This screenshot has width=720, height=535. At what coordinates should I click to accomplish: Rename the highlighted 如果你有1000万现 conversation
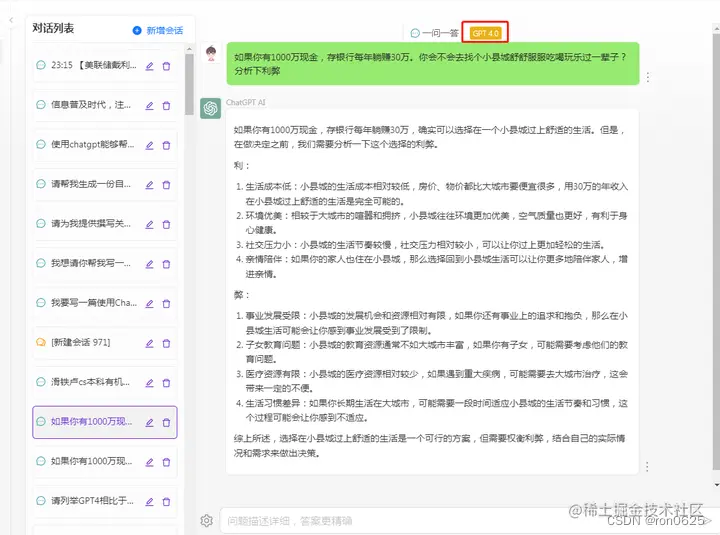[x=149, y=422]
